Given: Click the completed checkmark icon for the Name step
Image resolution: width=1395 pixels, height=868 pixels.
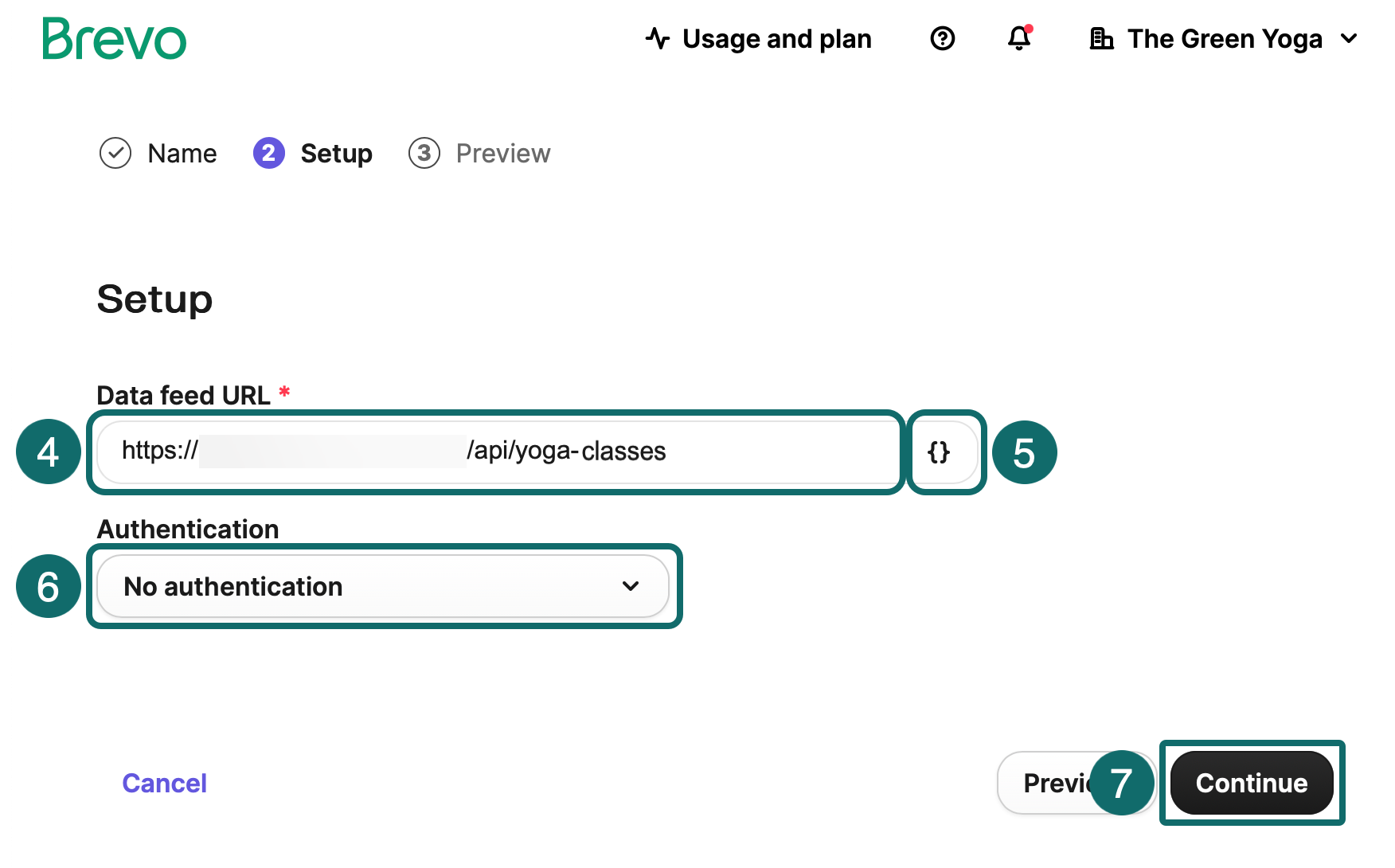Looking at the screenshot, I should click(x=115, y=153).
